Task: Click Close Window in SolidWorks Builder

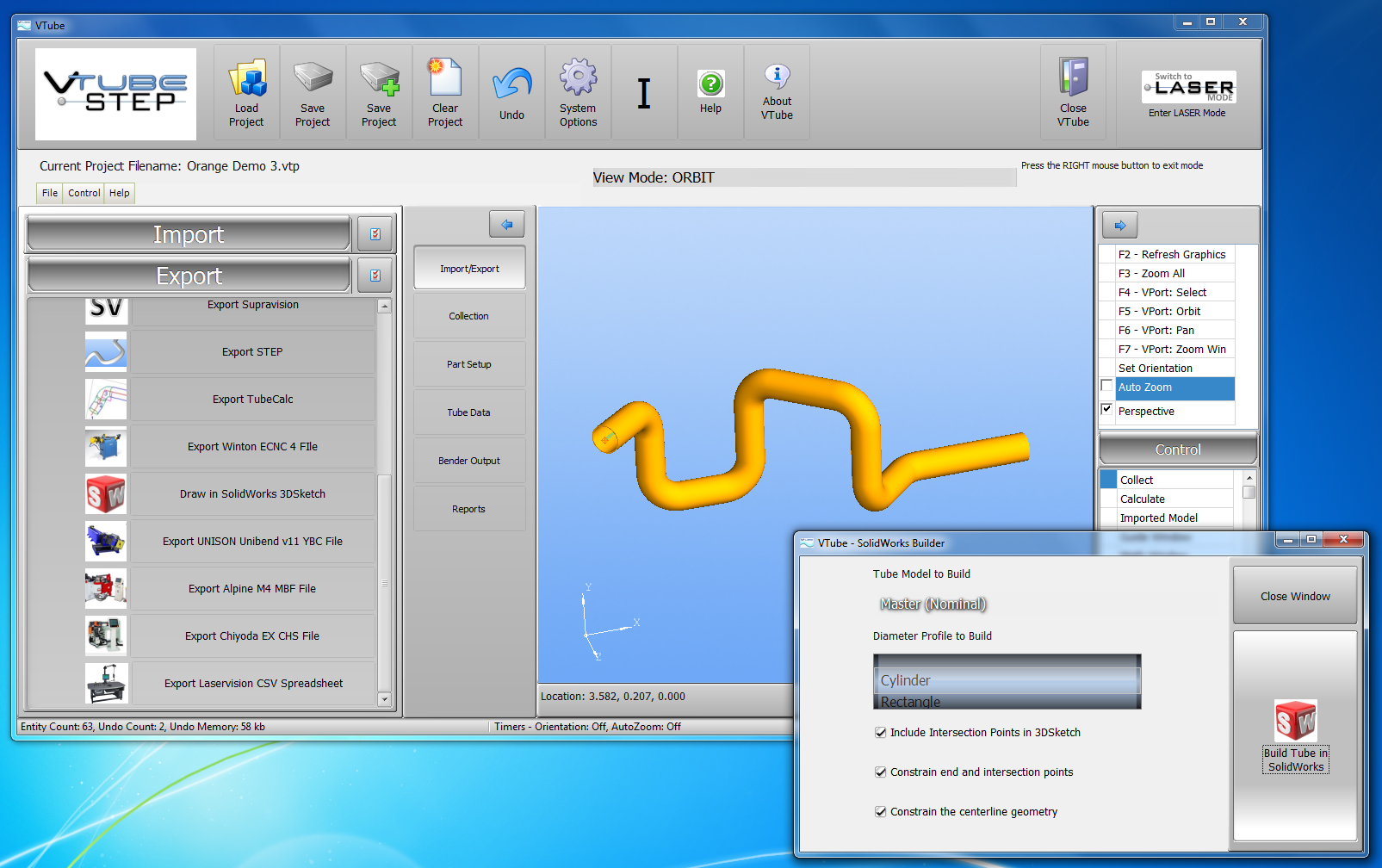Action: (x=1295, y=596)
